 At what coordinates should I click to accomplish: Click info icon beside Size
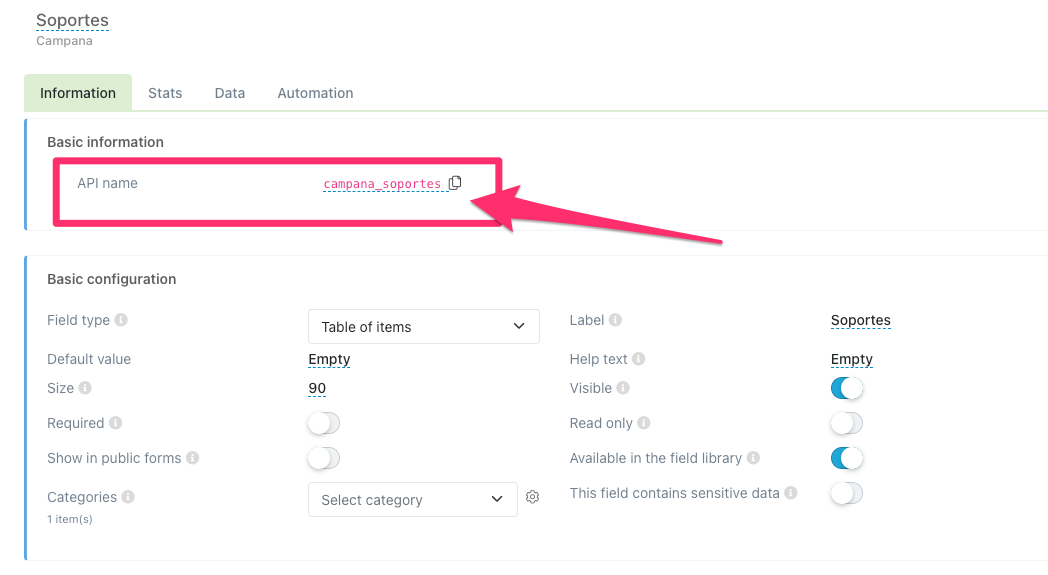[85, 388]
